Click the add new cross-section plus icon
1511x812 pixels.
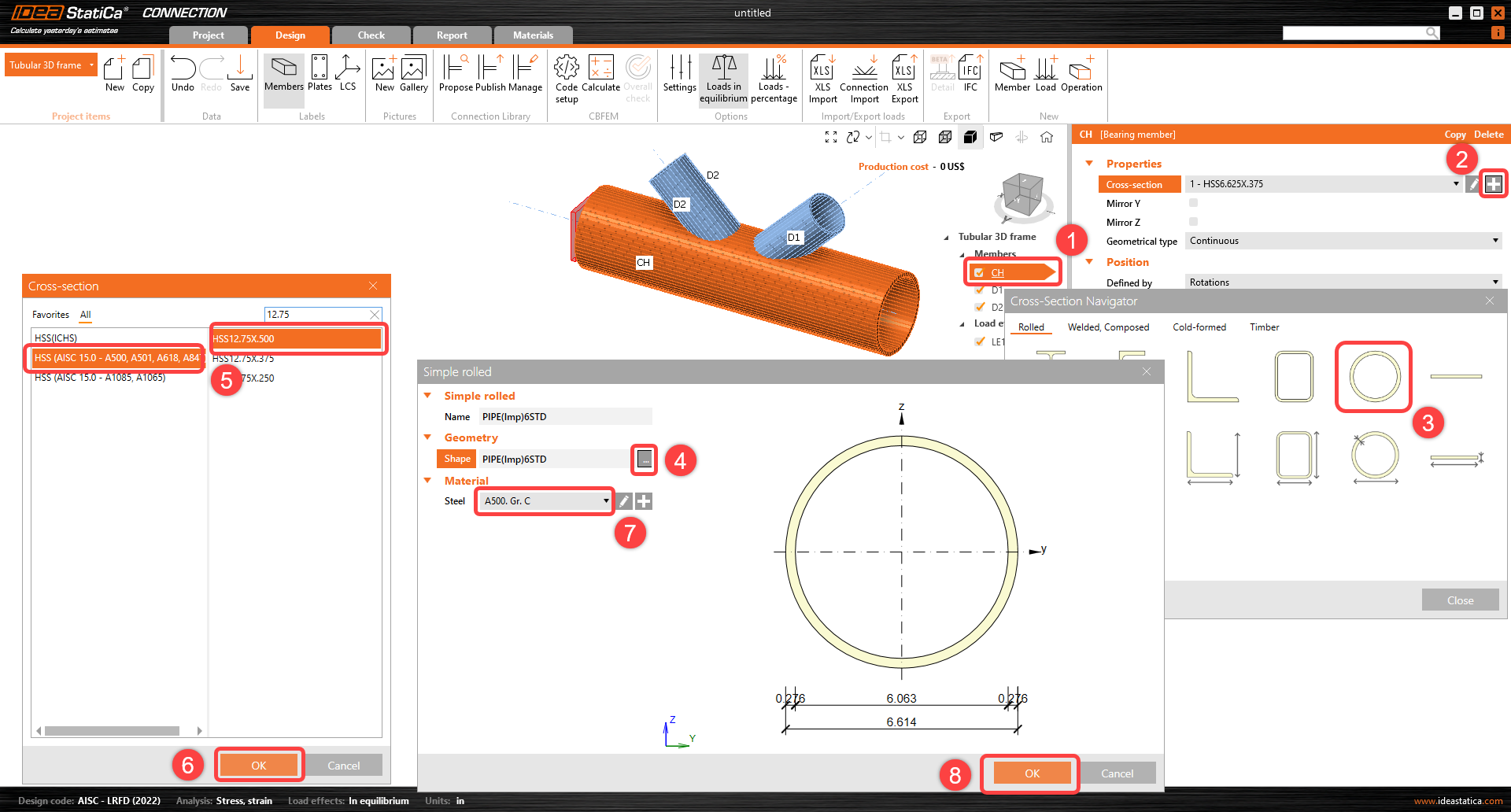pos(1493,184)
